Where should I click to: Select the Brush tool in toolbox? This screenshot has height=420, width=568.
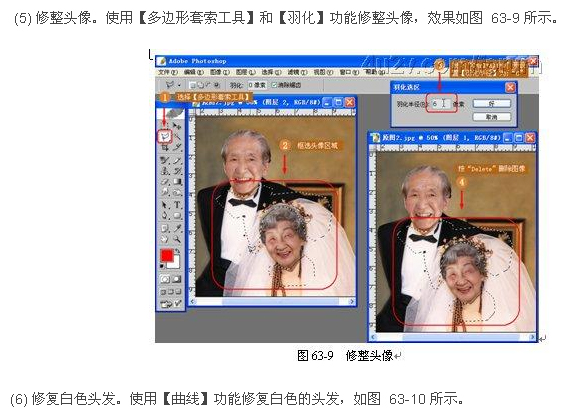click(x=177, y=161)
